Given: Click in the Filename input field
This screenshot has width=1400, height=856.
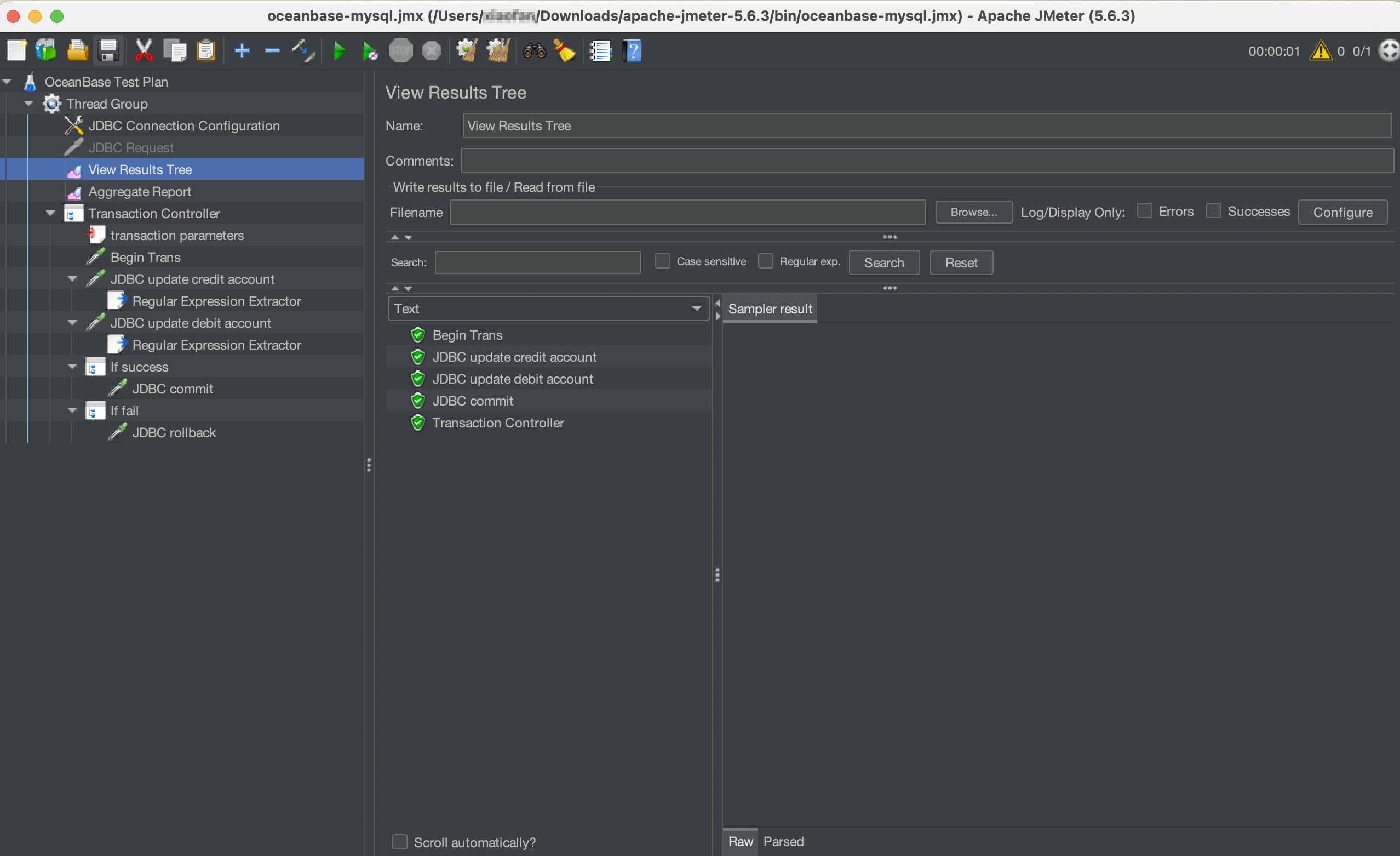Looking at the screenshot, I should coord(687,212).
